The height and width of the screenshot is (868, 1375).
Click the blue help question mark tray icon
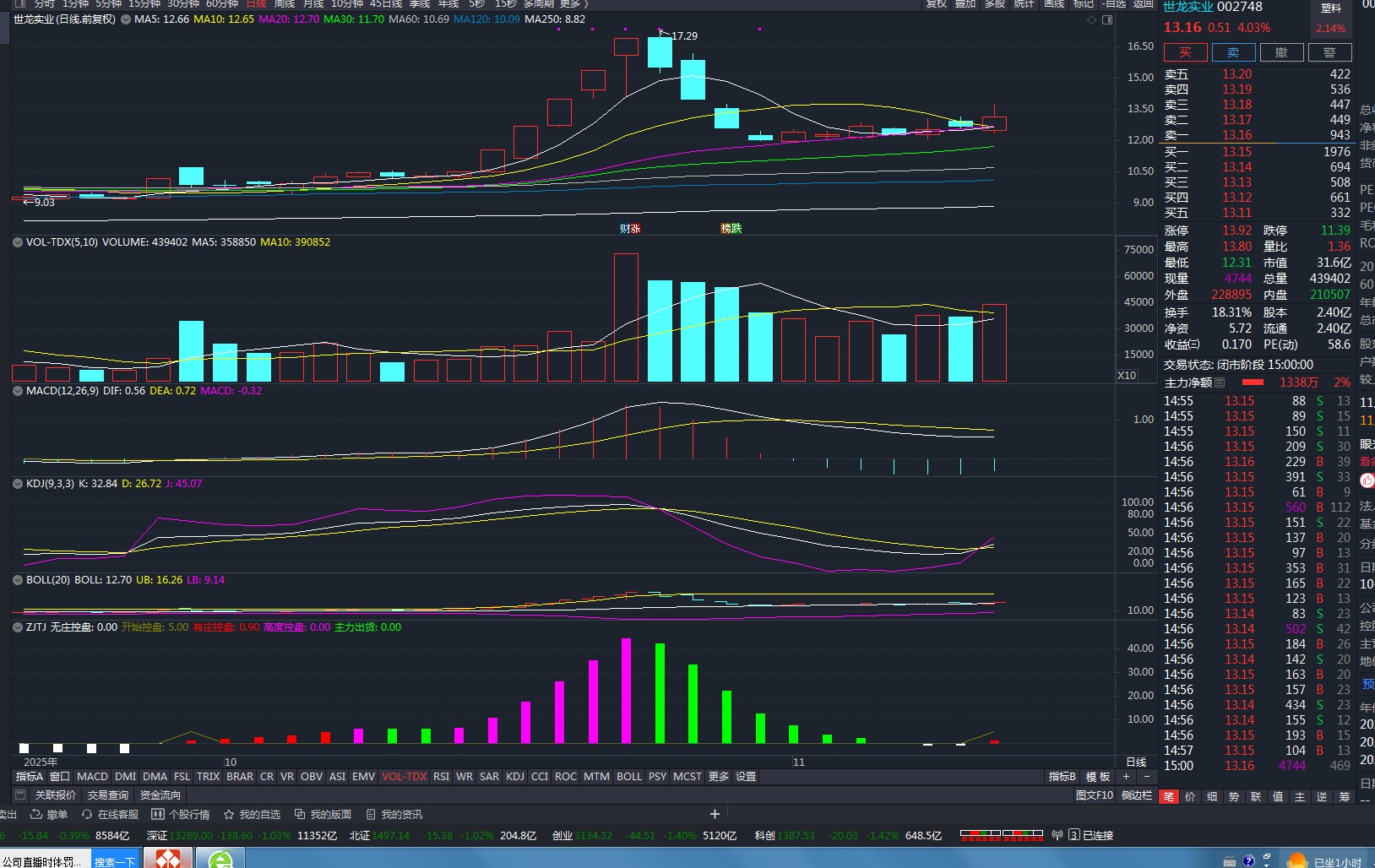pyautogui.click(x=1248, y=861)
